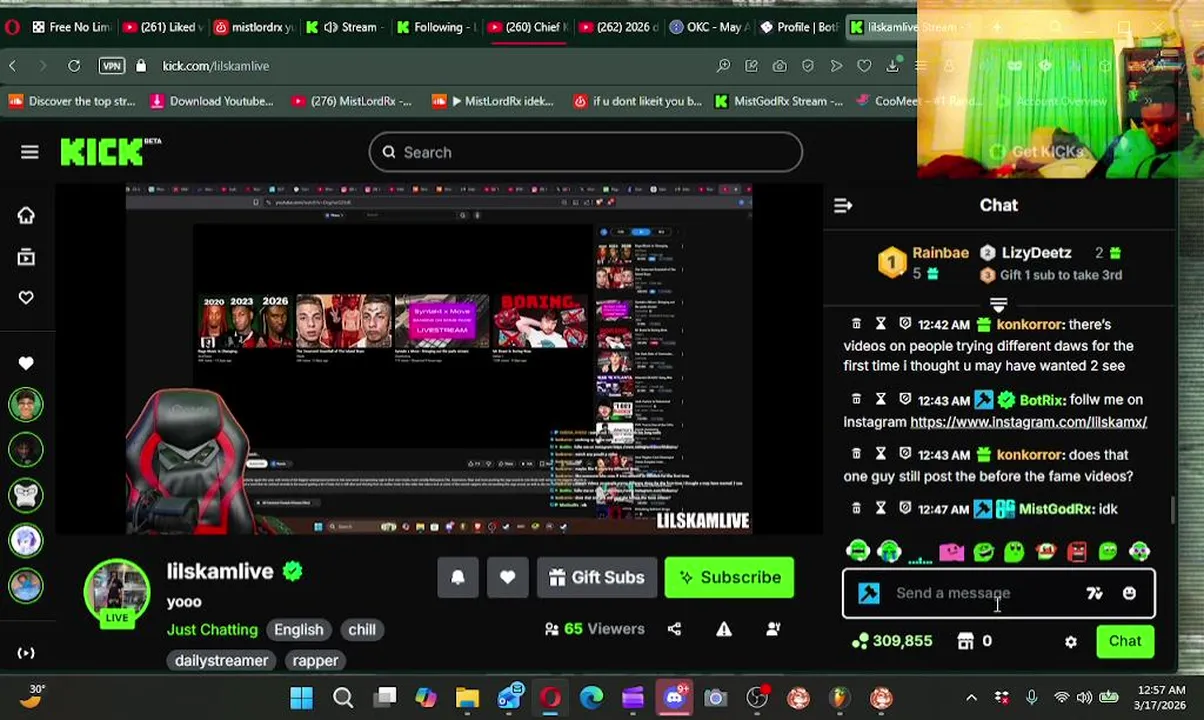Viewport: 1204px width, 720px height.
Task: Click the 309,855 channel points balance
Action: pyautogui.click(x=892, y=641)
